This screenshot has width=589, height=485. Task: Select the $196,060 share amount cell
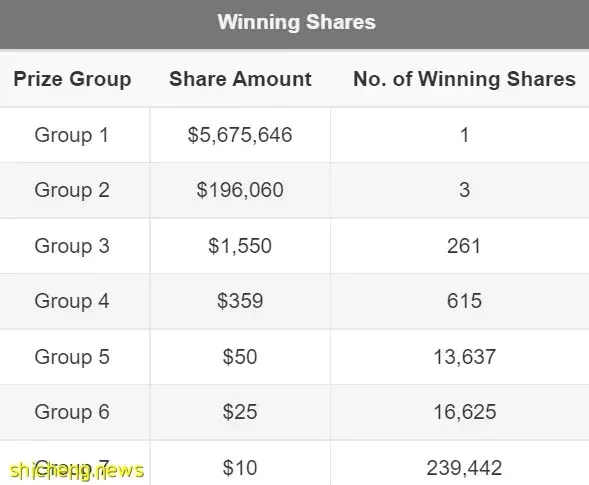(240, 190)
